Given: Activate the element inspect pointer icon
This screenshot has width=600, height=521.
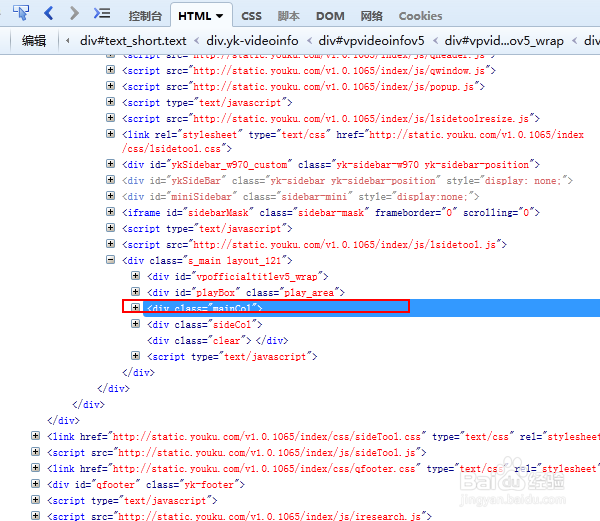Looking at the screenshot, I should point(21,13).
